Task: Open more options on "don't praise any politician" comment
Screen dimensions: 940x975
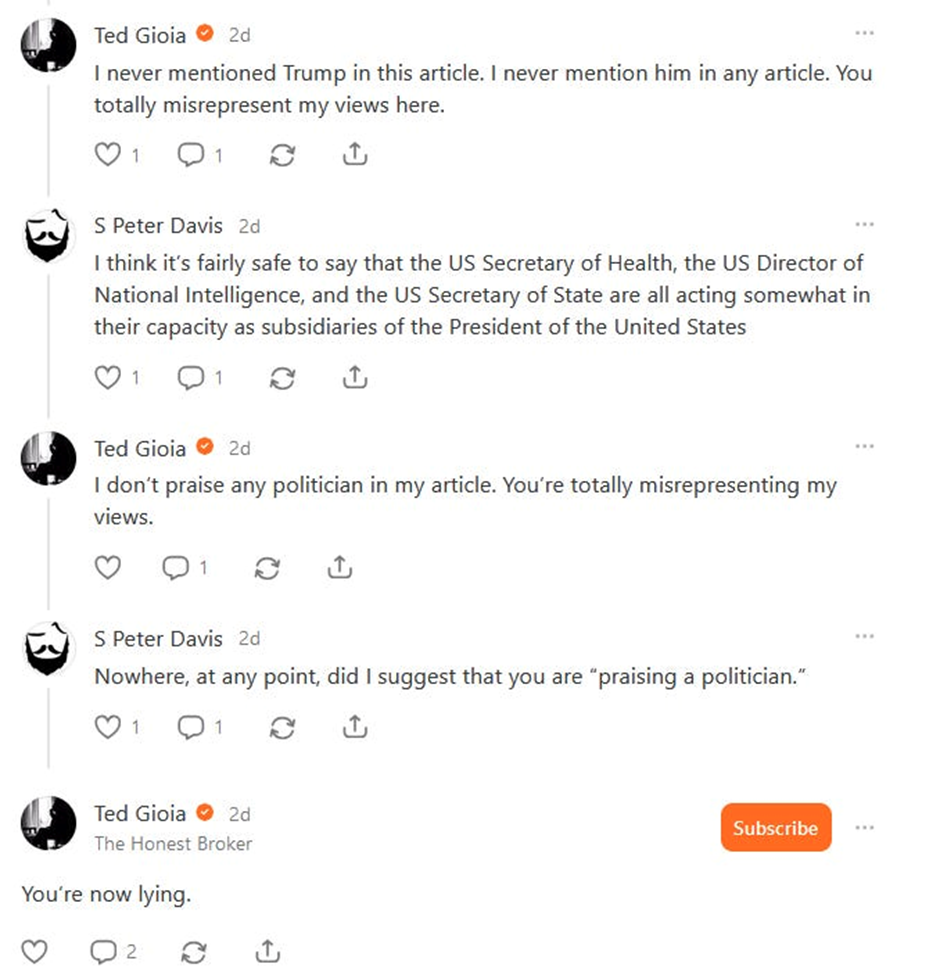Action: point(865,446)
